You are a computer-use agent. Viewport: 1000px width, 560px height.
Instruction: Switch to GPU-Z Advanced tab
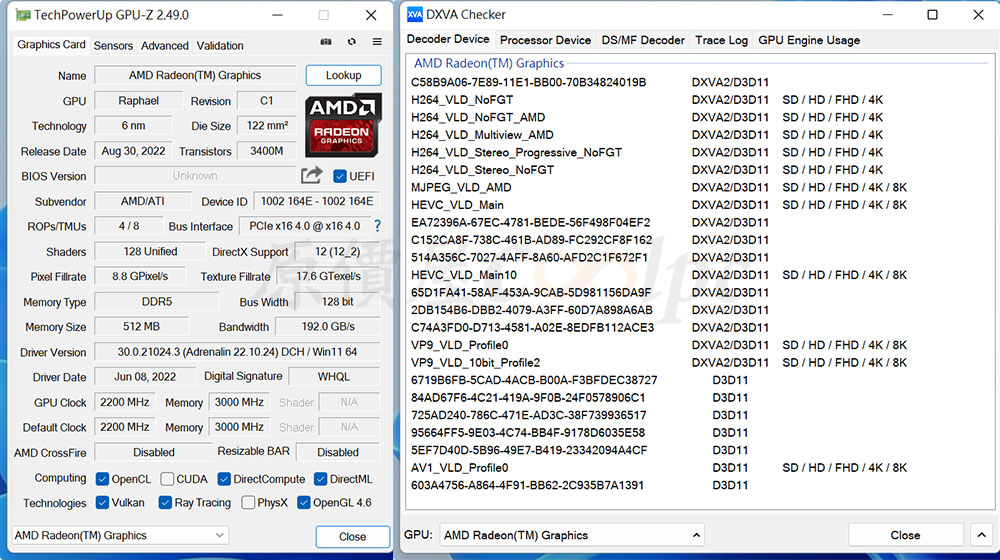pyautogui.click(x=165, y=46)
